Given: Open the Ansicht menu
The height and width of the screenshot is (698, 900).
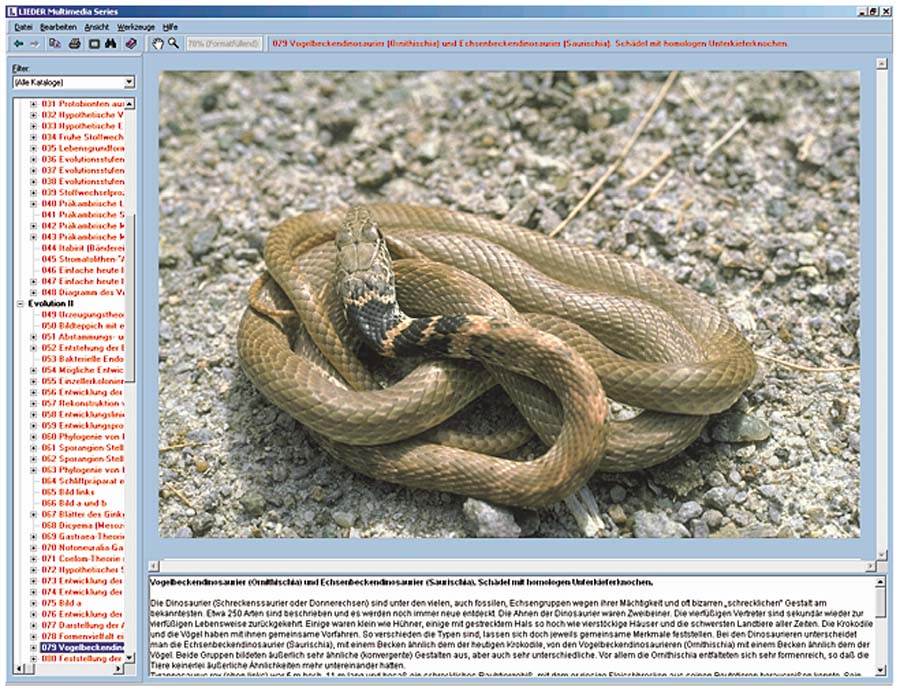Looking at the screenshot, I should click(96, 25).
